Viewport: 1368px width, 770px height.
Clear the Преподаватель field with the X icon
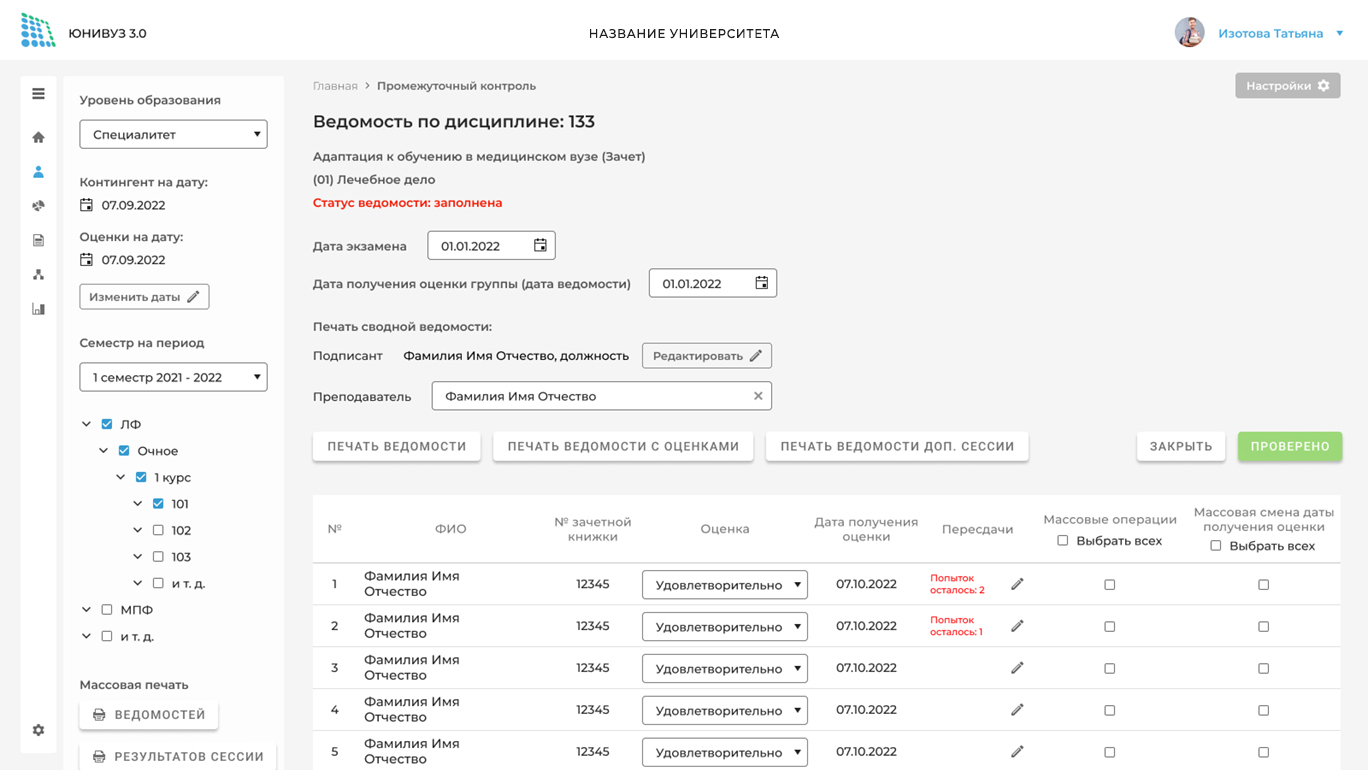click(x=758, y=396)
